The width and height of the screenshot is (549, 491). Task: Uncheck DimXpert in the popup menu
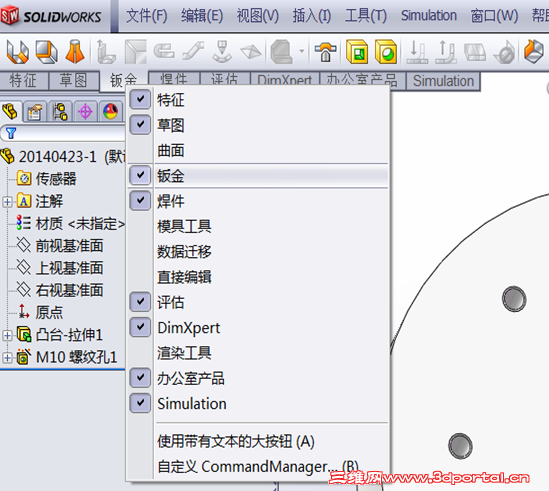pos(140,327)
